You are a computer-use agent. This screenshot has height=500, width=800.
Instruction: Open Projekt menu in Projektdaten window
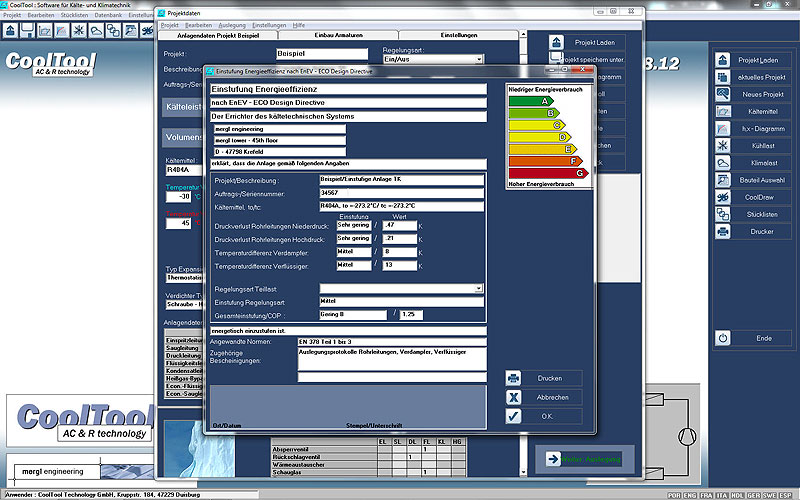coord(169,25)
